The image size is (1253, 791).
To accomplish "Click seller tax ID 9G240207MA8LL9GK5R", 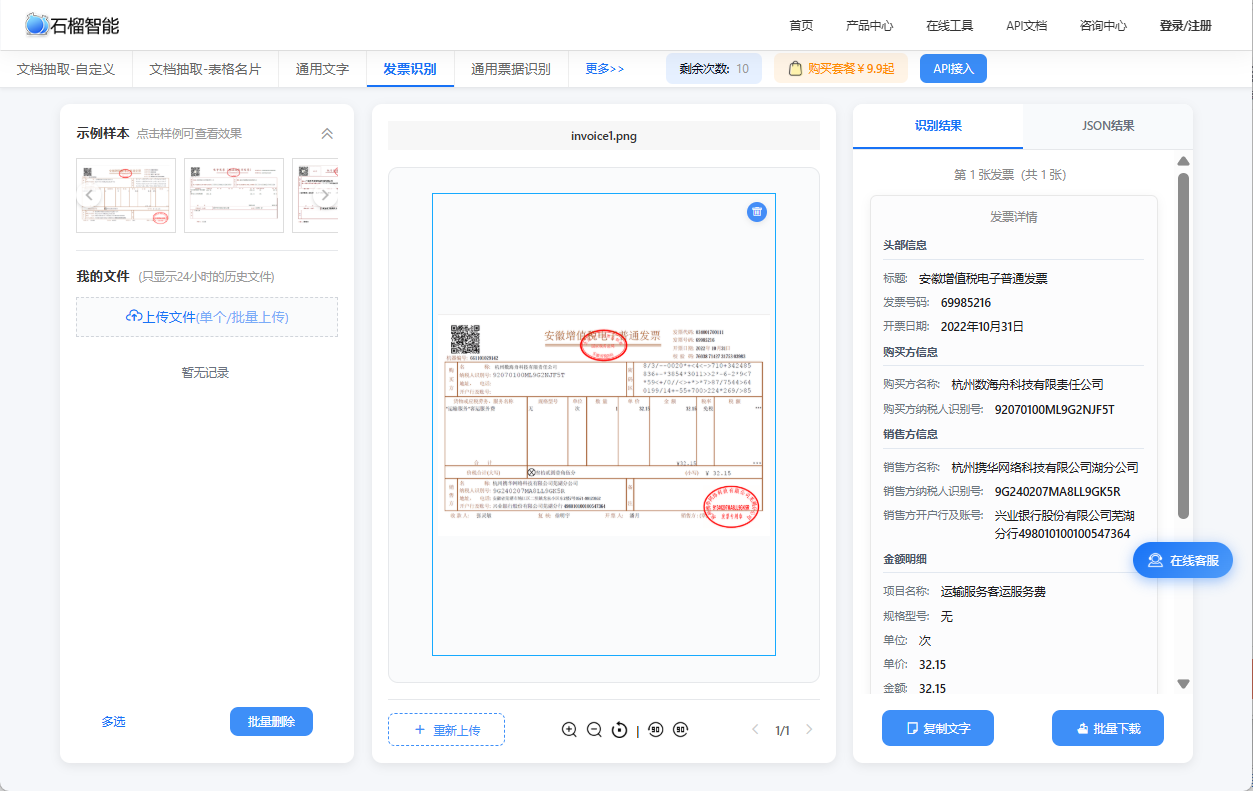I will [1057, 491].
